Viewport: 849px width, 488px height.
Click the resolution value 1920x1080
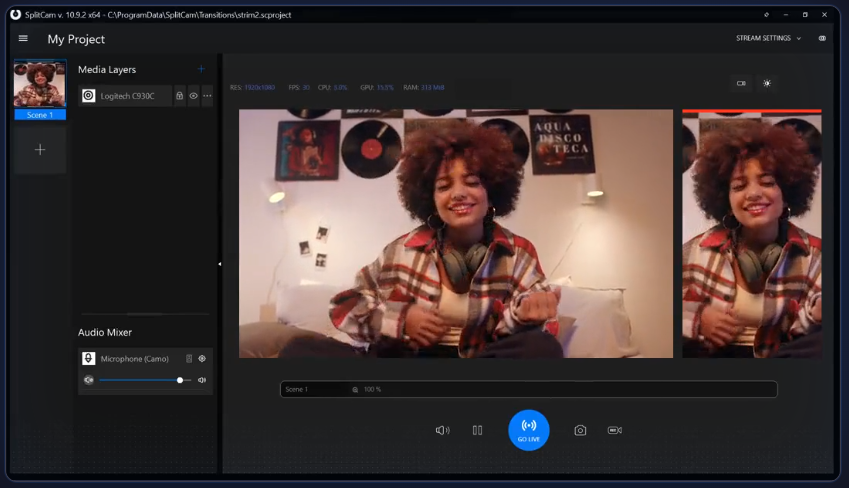[x=259, y=87]
